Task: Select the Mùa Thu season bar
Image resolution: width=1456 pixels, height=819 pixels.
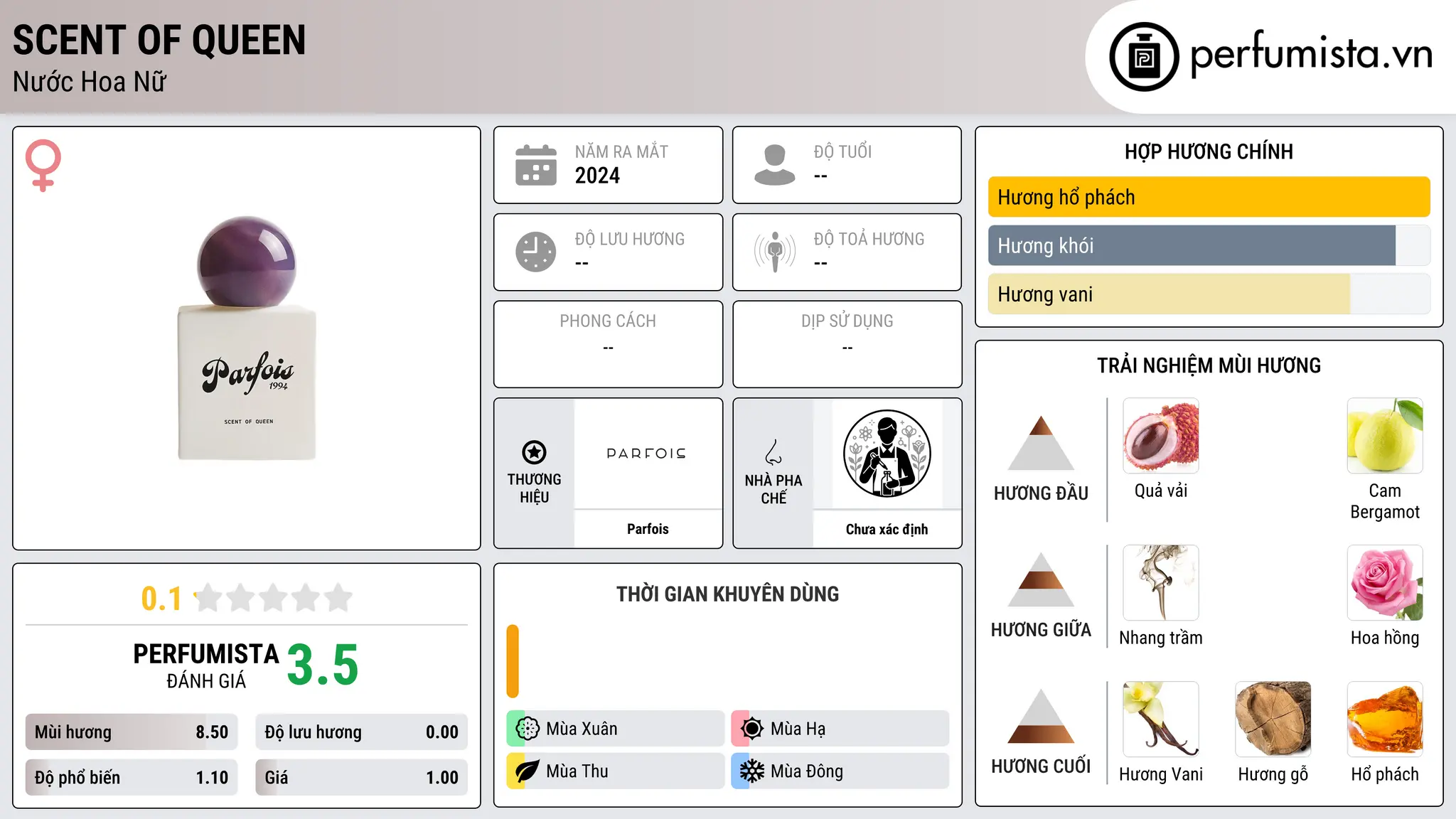Action: (x=615, y=771)
